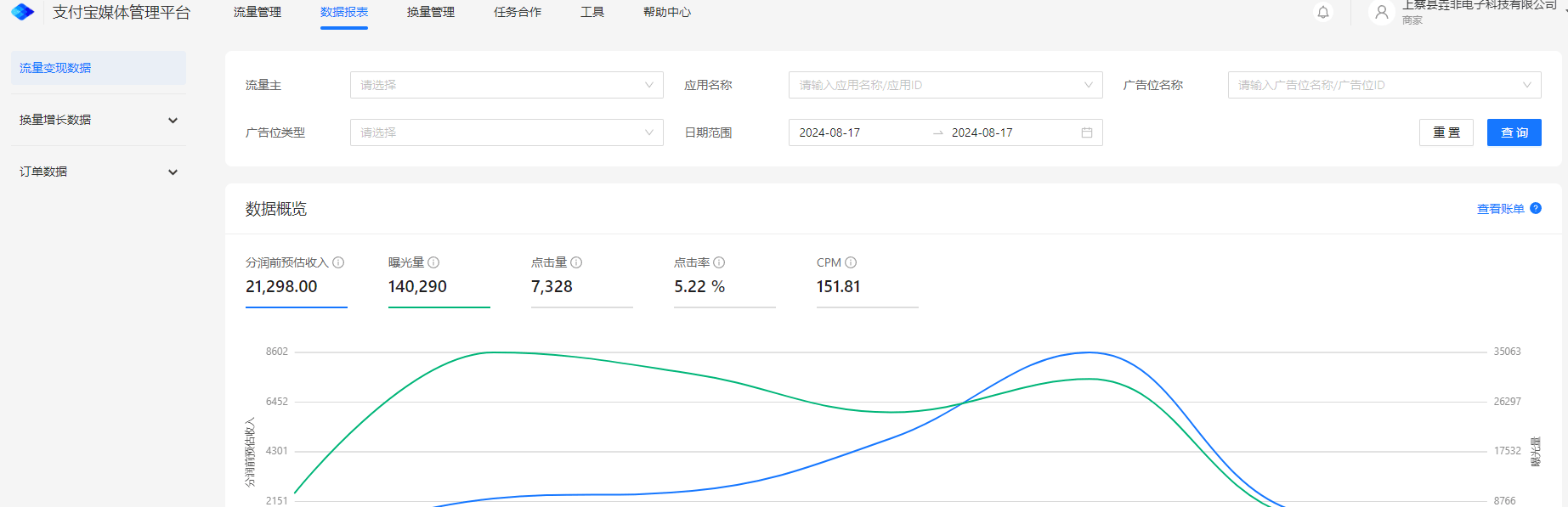Click info icon next to 点击量
Screen dimensions: 1568x507
576,262
